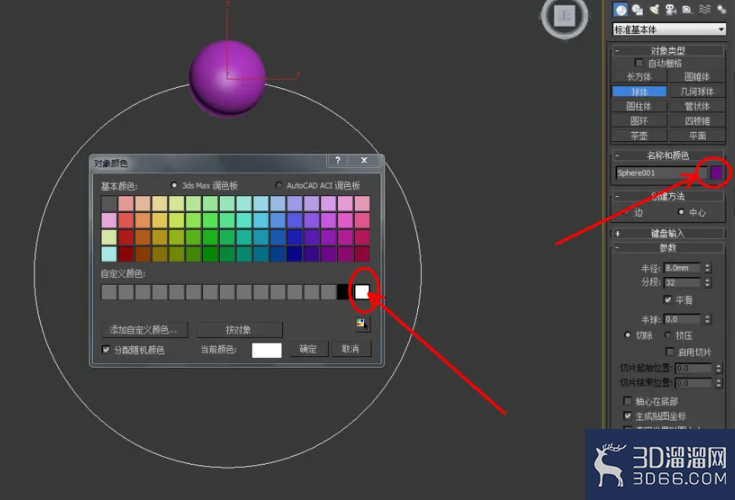This screenshot has width=735, height=500.
Task: Enable the 轴心在底部 checkbox
Action: tap(627, 401)
